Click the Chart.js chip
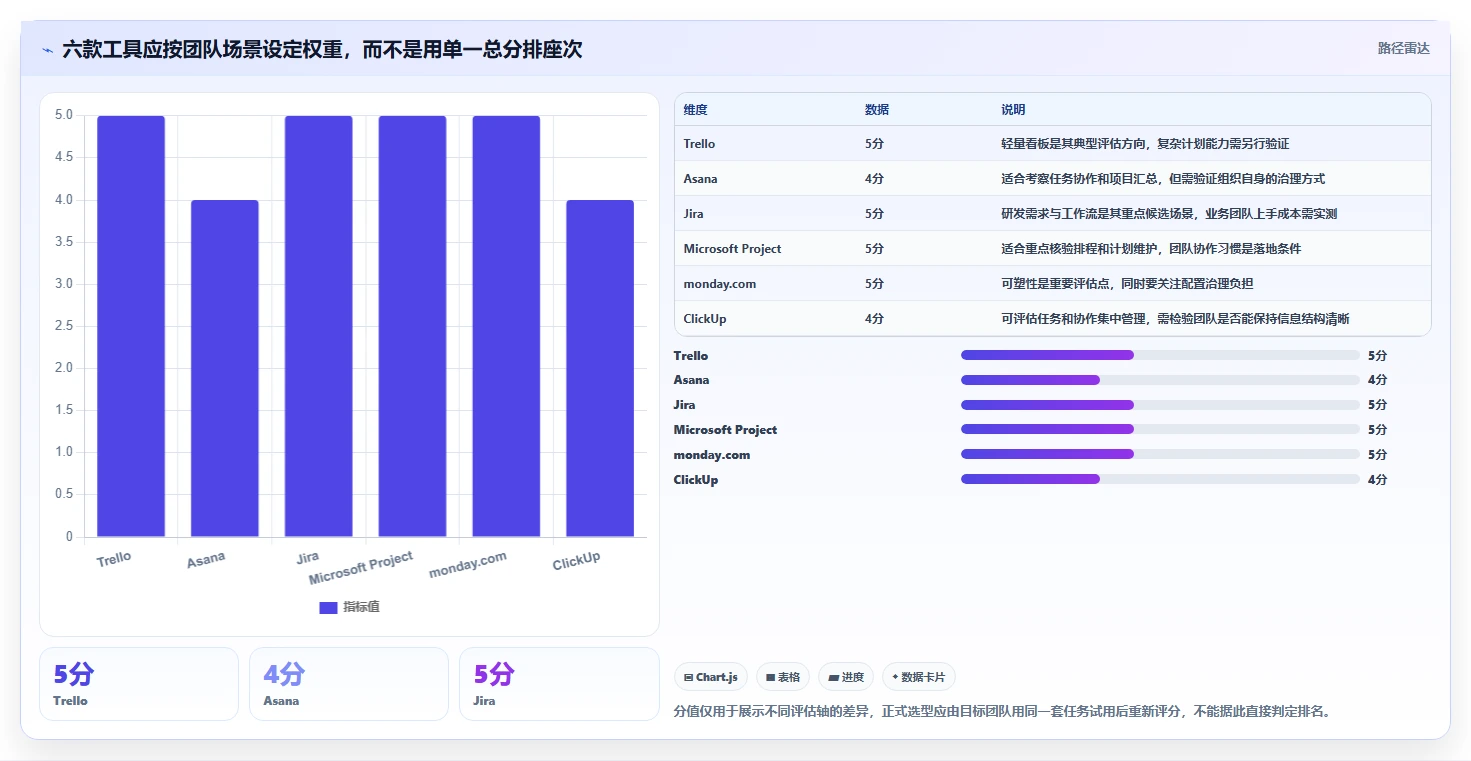 point(711,677)
